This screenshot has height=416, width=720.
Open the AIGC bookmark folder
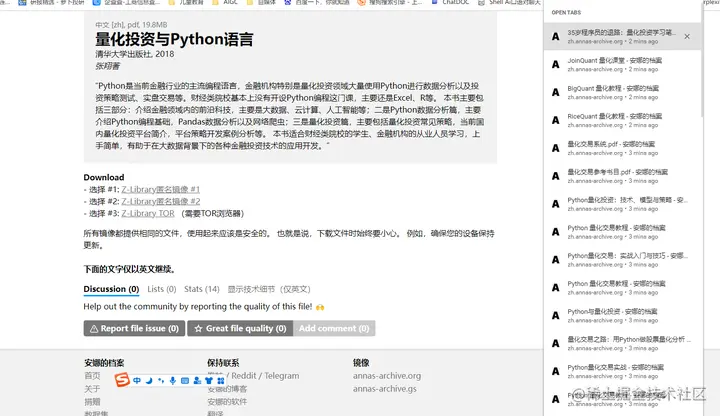click(225, 2)
